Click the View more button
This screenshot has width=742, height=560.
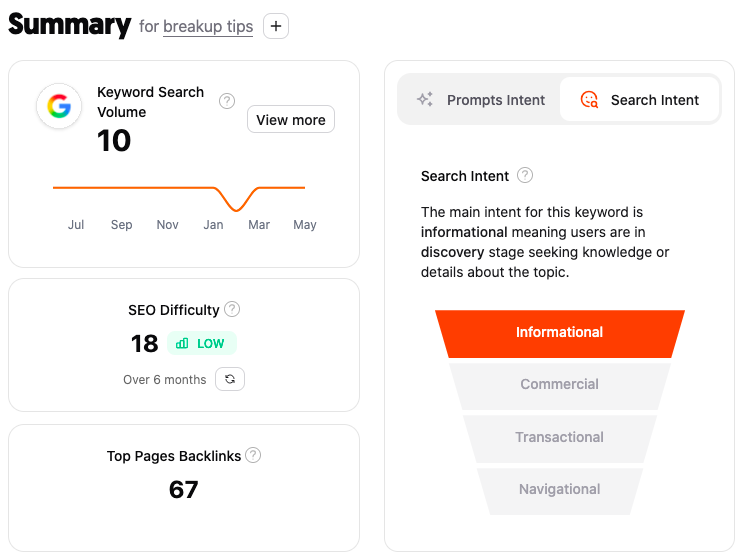[x=291, y=119]
